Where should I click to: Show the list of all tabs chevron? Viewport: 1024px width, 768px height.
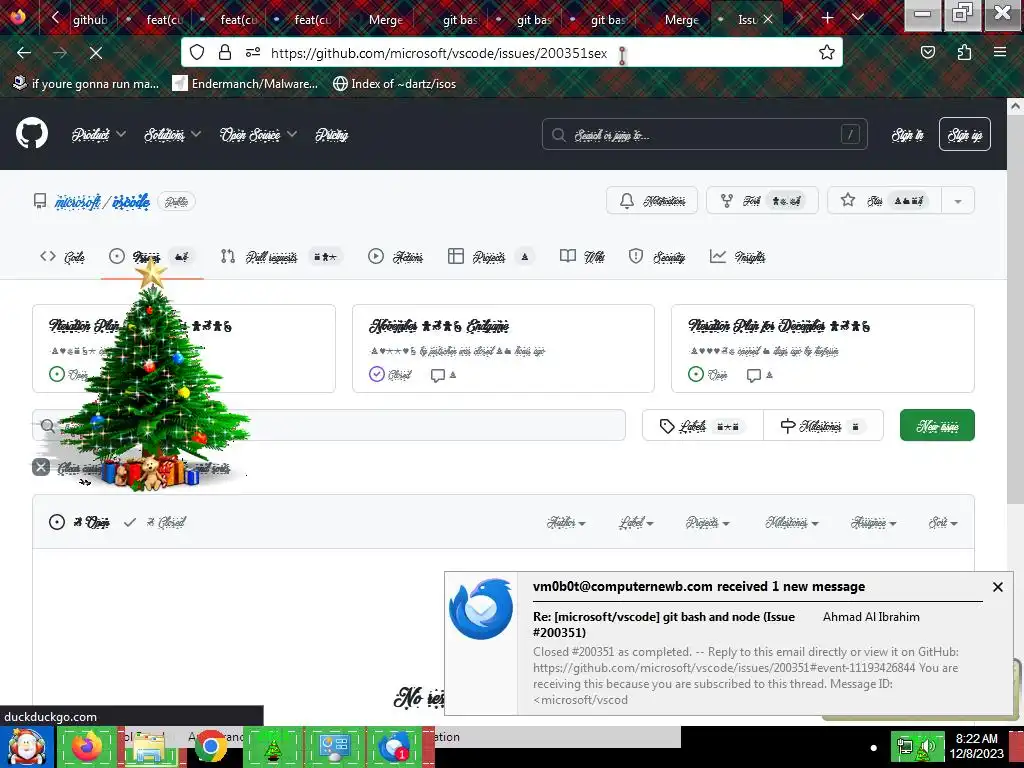858,18
